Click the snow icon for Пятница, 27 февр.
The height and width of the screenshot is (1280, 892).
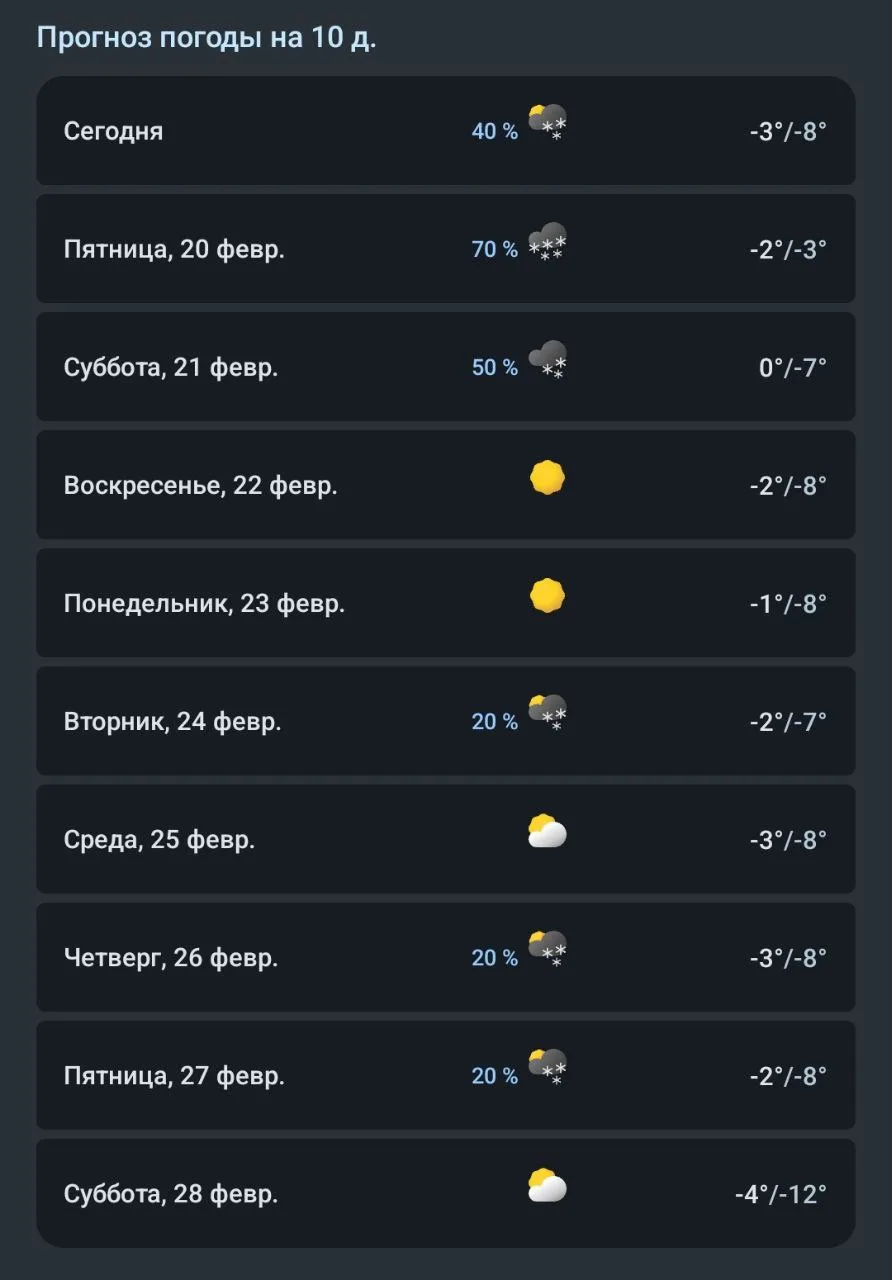coord(547,1067)
